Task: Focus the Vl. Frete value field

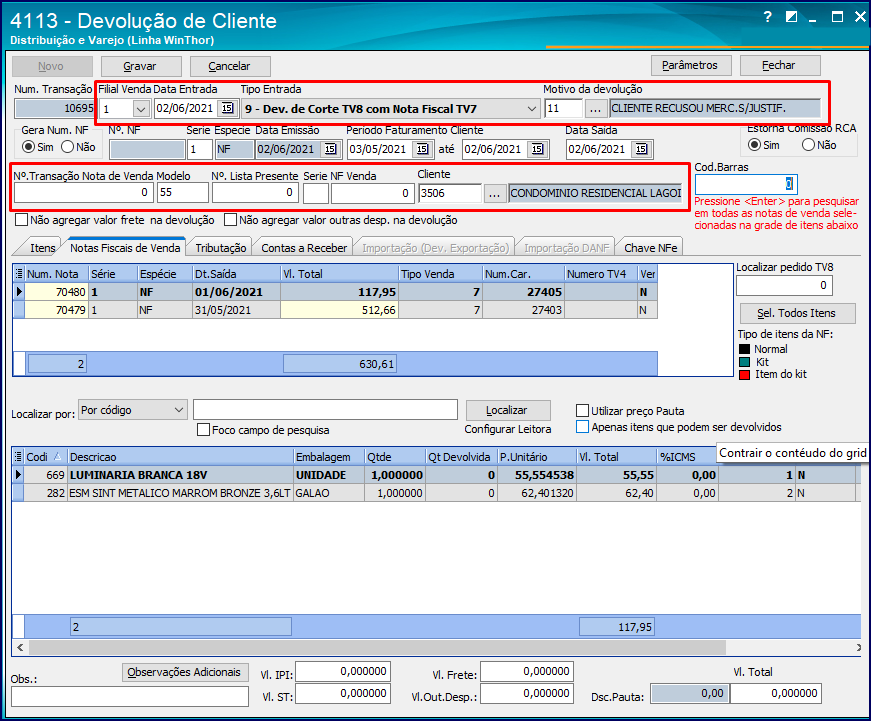Action: [527, 672]
